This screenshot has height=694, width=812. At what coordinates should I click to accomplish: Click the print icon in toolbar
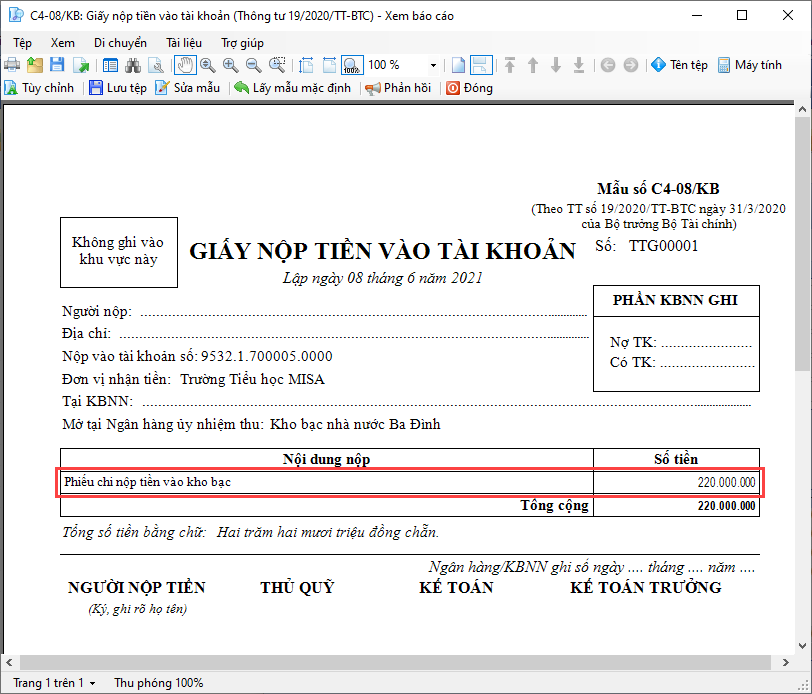[13, 65]
